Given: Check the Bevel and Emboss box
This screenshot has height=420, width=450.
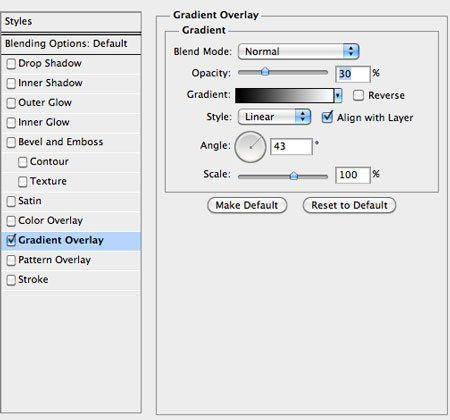Looking at the screenshot, I should 11,142.
